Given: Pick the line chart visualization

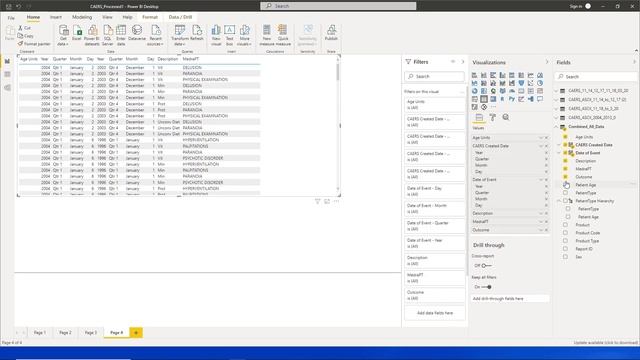Looking at the screenshot, I should tap(531, 75).
